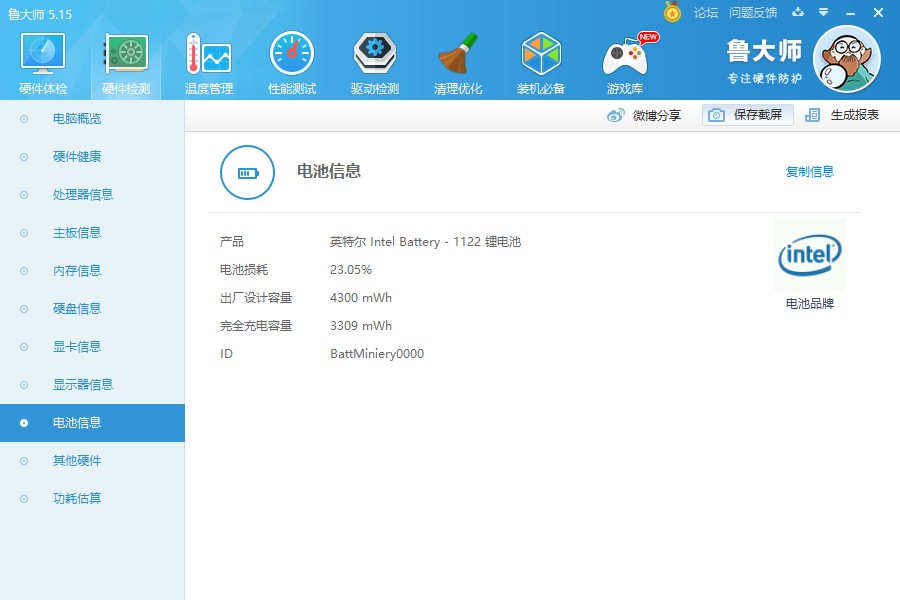
Task: Click the white bullet beside 电池信息
Action: [x=24, y=423]
